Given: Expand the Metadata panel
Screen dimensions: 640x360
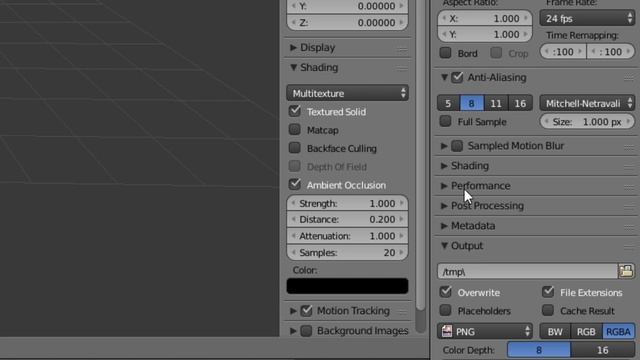Looking at the screenshot, I should [444, 226].
